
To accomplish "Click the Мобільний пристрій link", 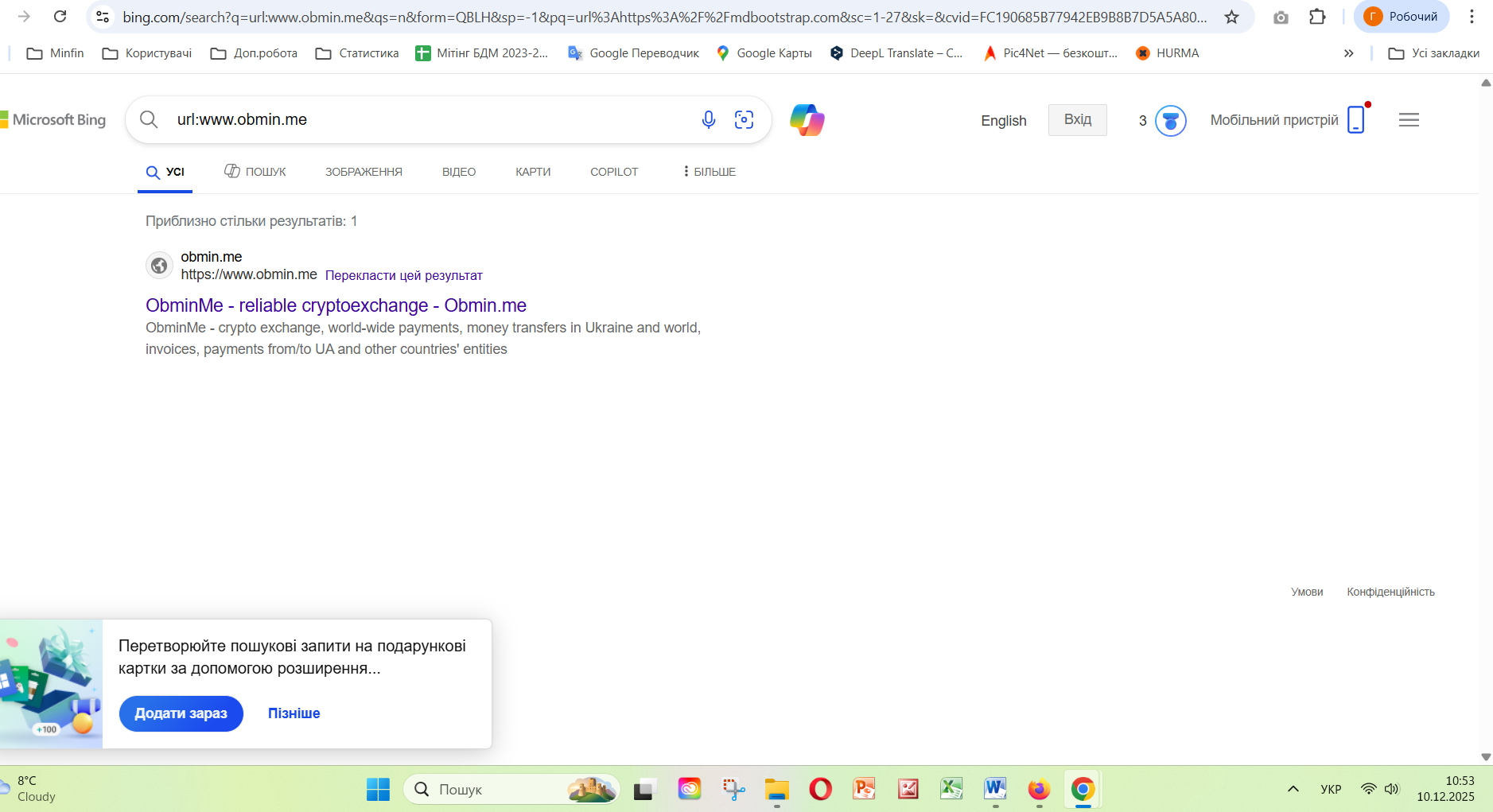I will click(1287, 119).
